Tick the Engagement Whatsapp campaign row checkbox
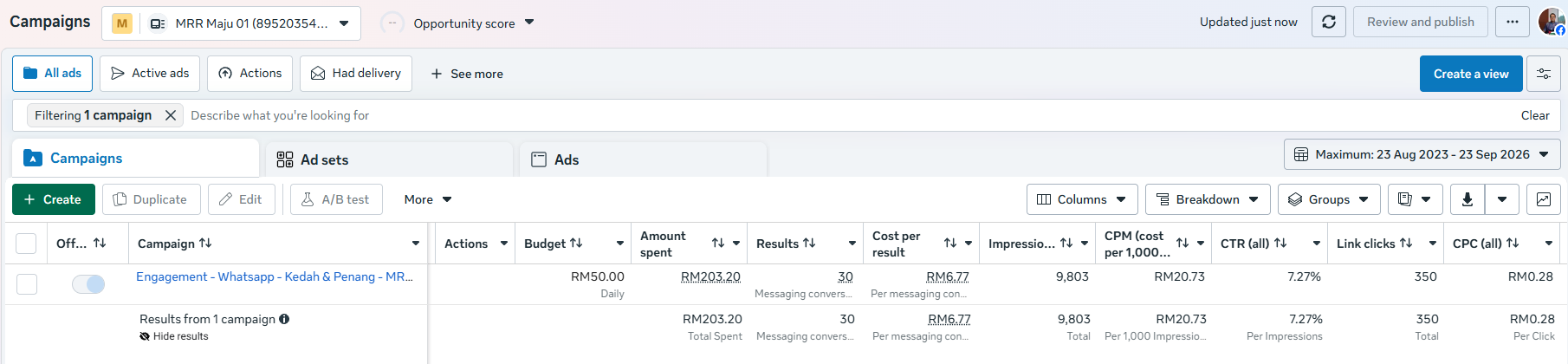 point(27,283)
